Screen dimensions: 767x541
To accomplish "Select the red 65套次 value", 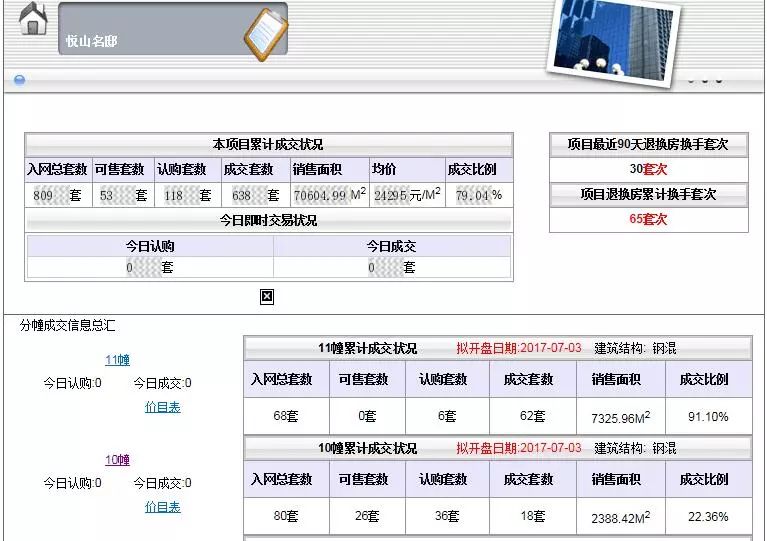I will click(648, 219).
